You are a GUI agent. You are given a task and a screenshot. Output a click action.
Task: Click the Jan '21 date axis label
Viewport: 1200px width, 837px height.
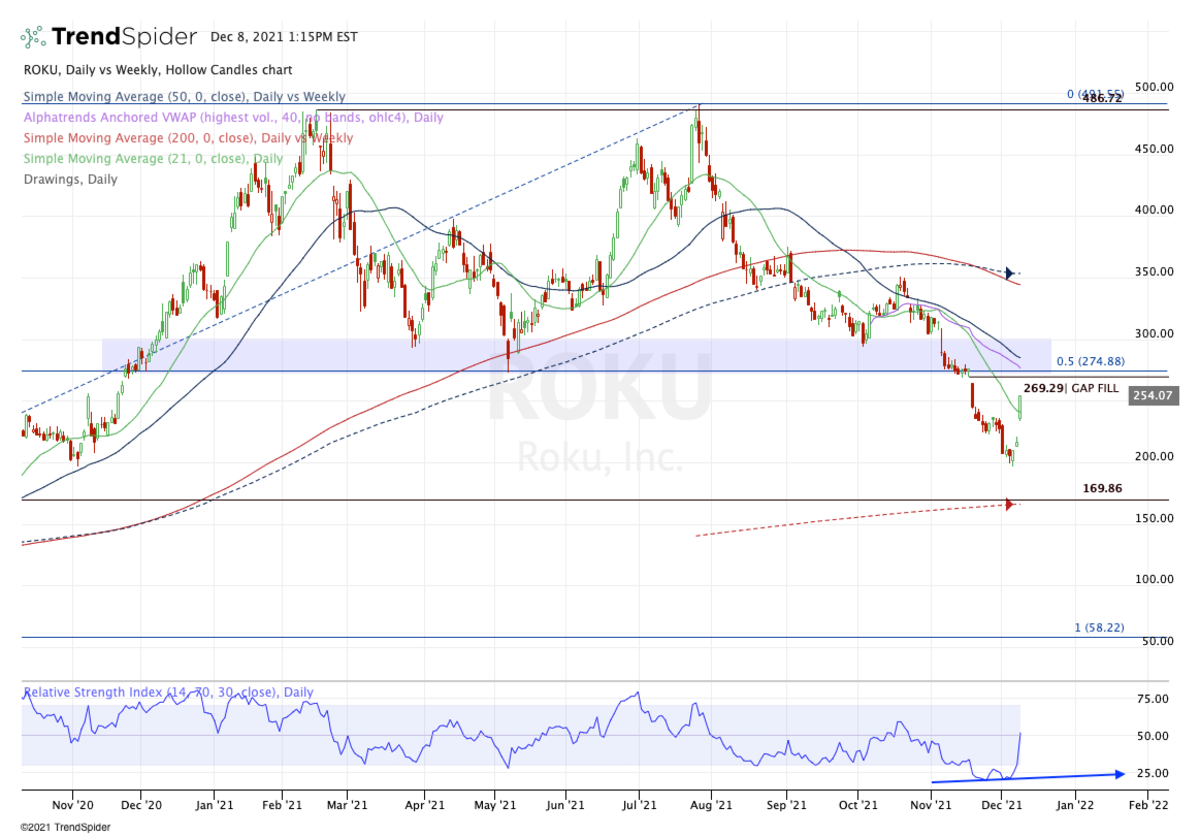213,803
